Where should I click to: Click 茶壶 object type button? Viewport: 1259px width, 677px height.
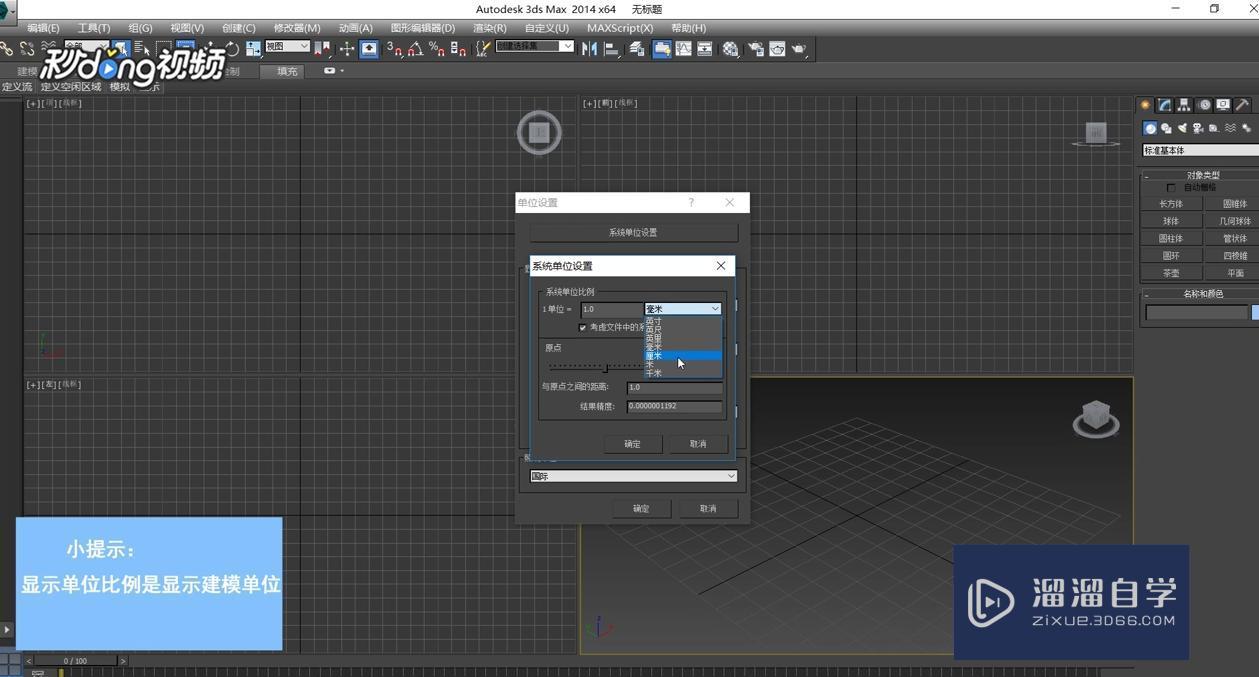tap(1171, 273)
